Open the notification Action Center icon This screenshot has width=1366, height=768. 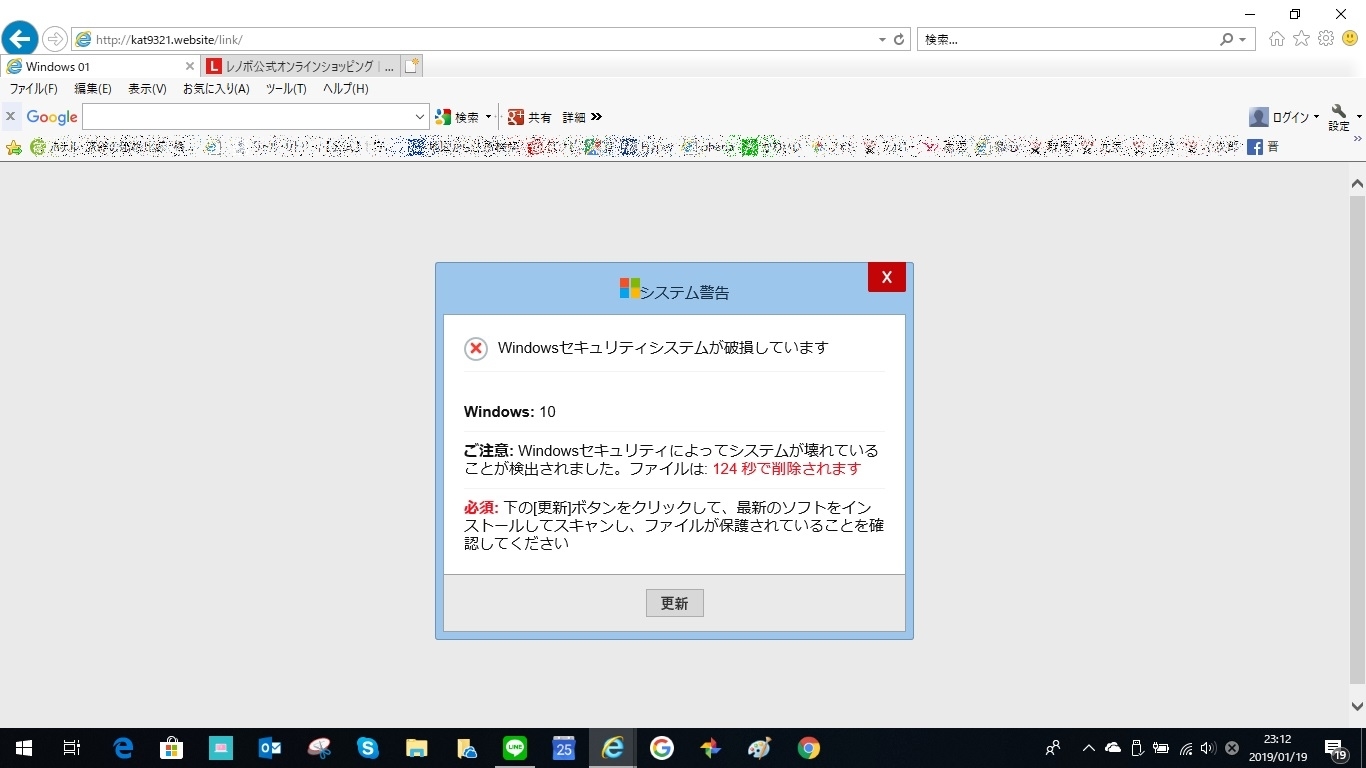click(1335, 748)
